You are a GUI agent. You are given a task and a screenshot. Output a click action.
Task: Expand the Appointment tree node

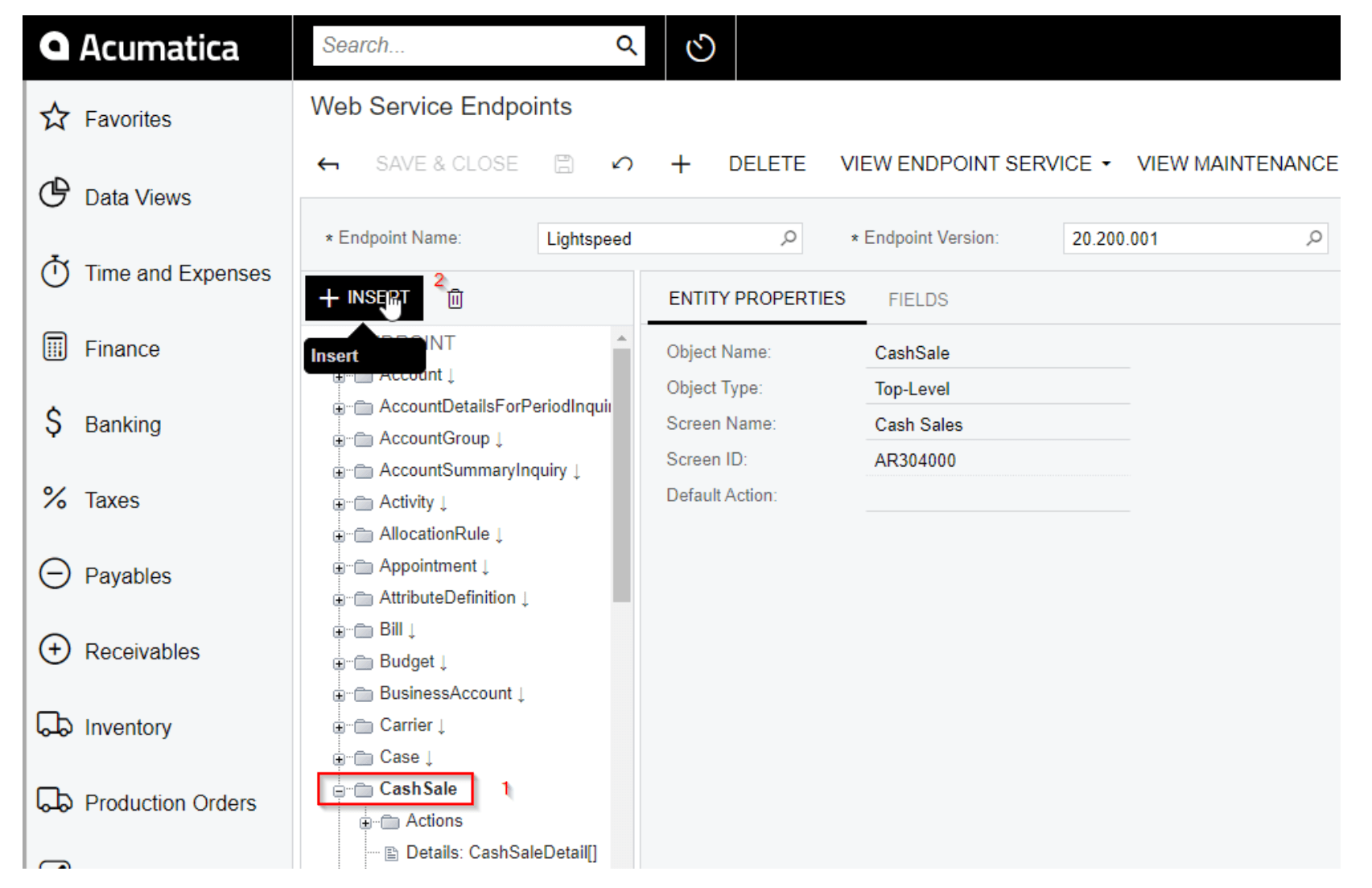click(339, 568)
